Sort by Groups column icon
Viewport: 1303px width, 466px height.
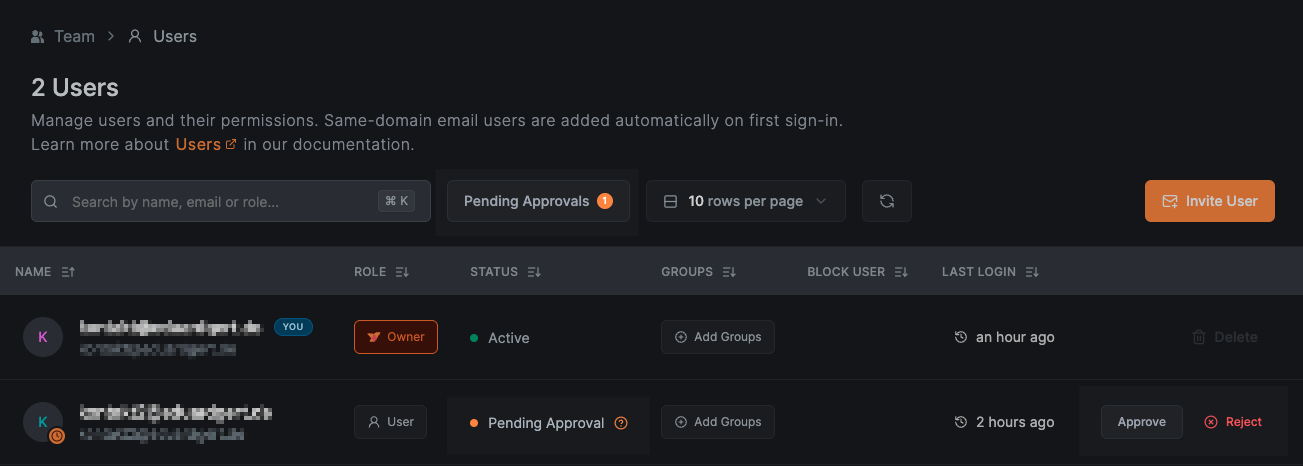[x=729, y=272]
